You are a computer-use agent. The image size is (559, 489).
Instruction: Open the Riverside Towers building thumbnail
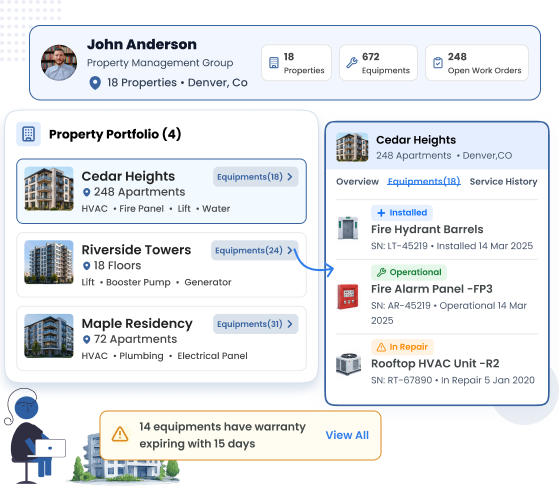tap(49, 262)
